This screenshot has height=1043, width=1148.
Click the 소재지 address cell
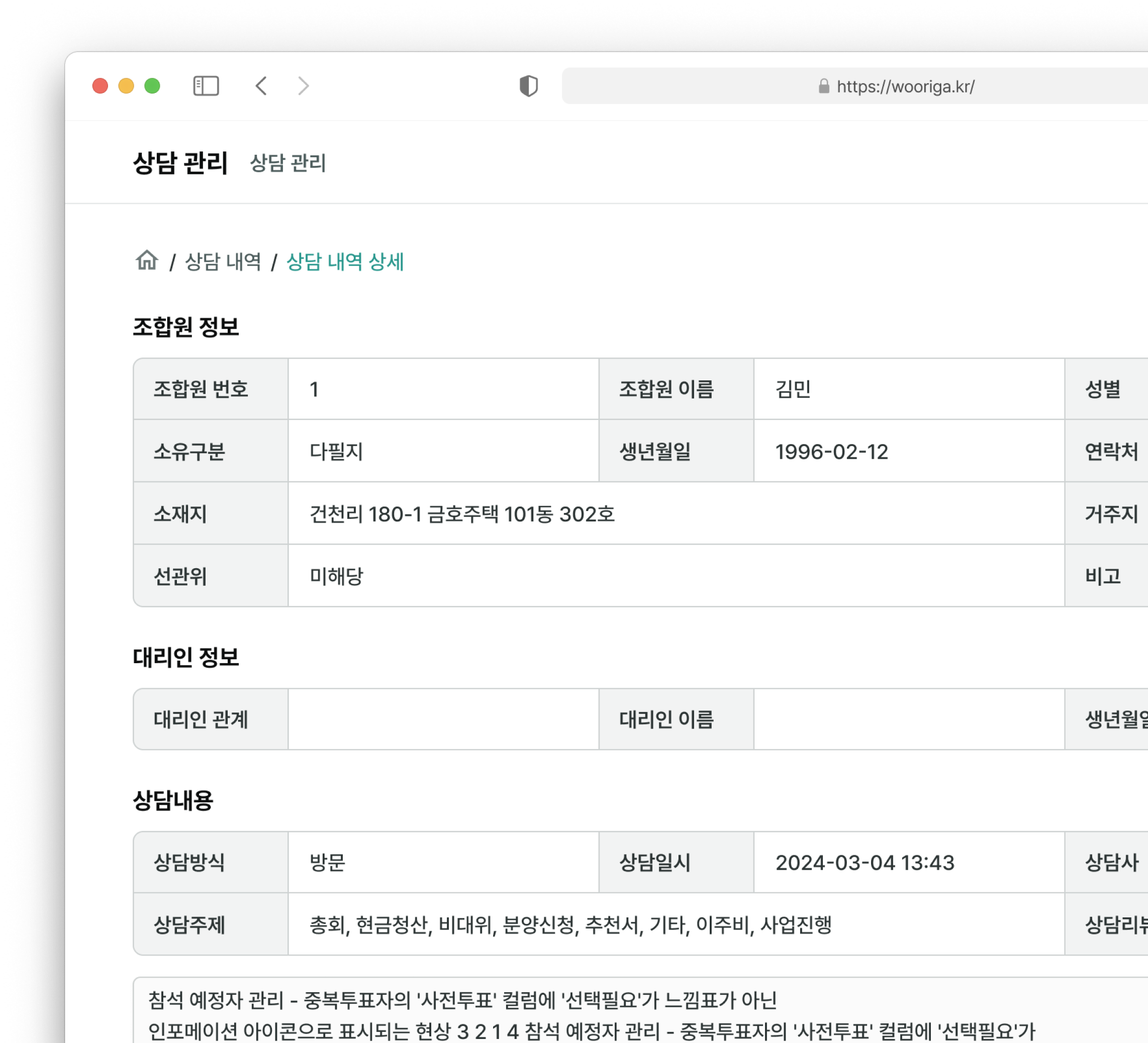[462, 514]
